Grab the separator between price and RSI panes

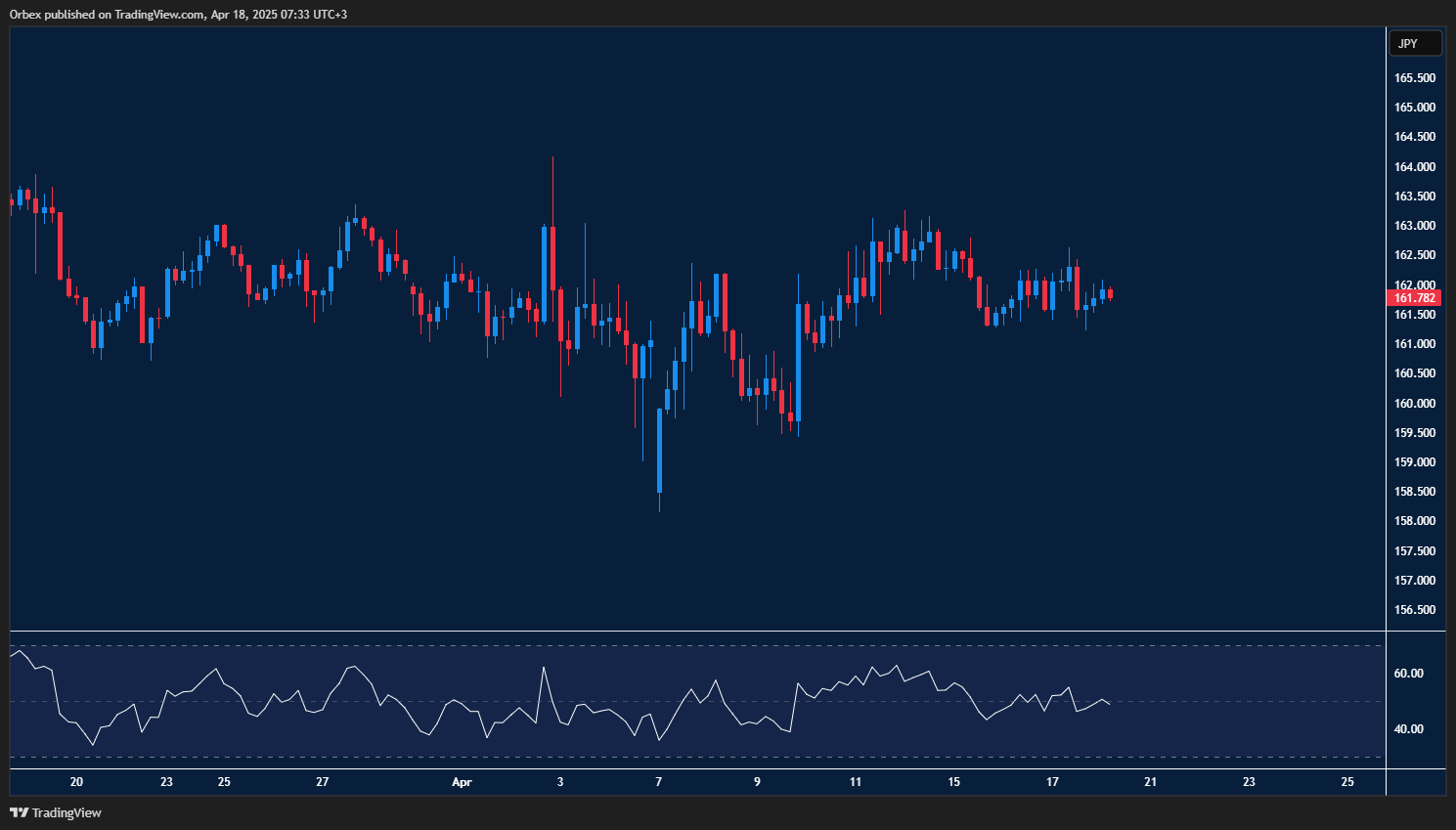684,632
